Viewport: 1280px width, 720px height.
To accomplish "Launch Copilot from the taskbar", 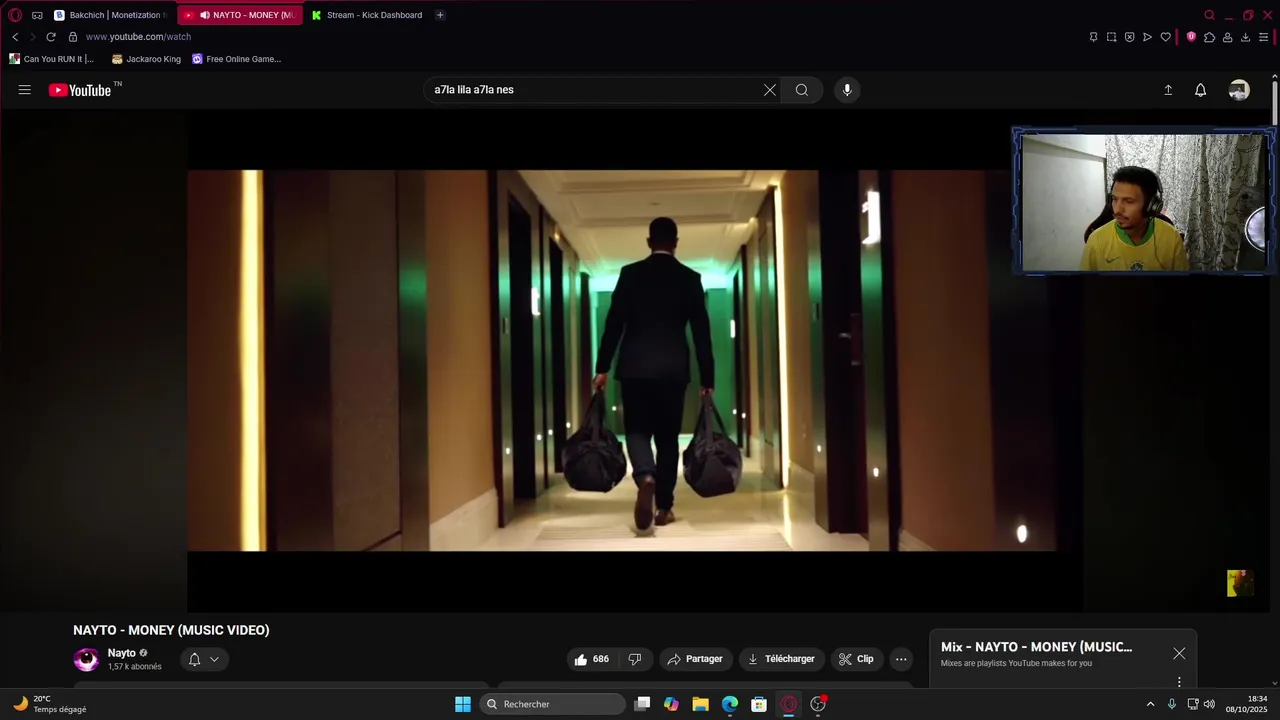I will (x=671, y=704).
